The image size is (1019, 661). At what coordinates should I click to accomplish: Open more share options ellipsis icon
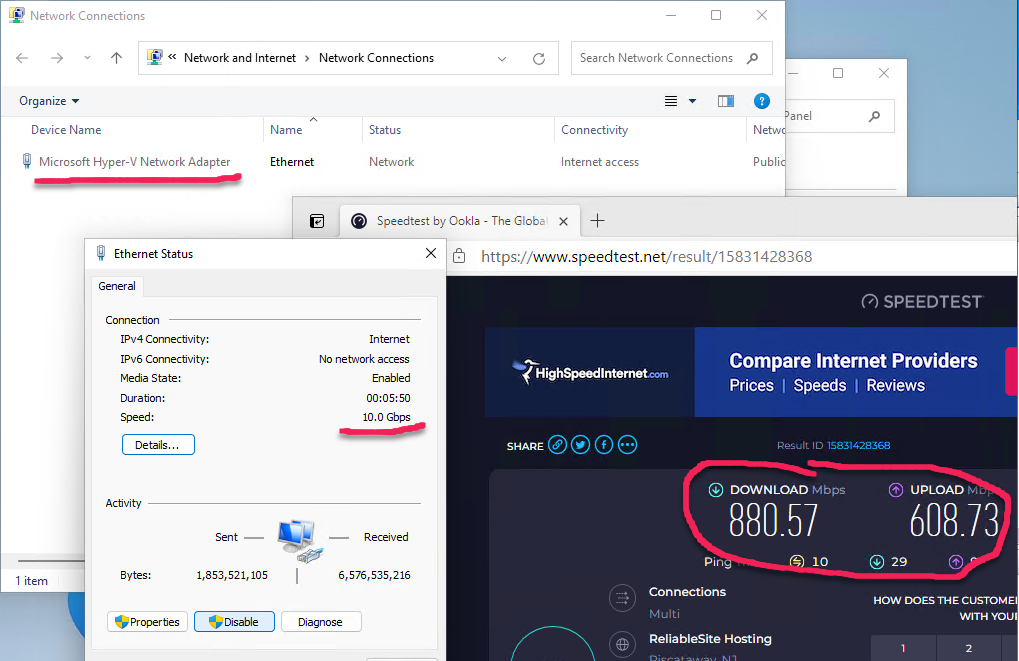tap(628, 445)
